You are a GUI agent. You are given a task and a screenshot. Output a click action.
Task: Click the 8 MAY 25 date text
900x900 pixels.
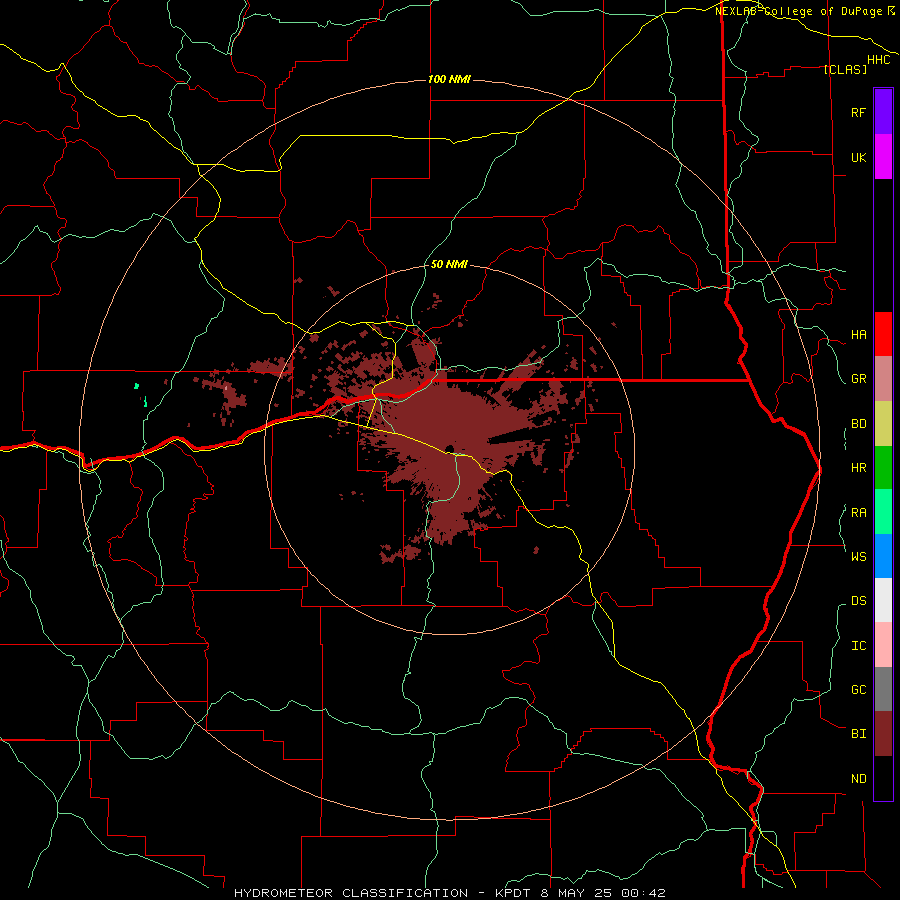(577, 893)
